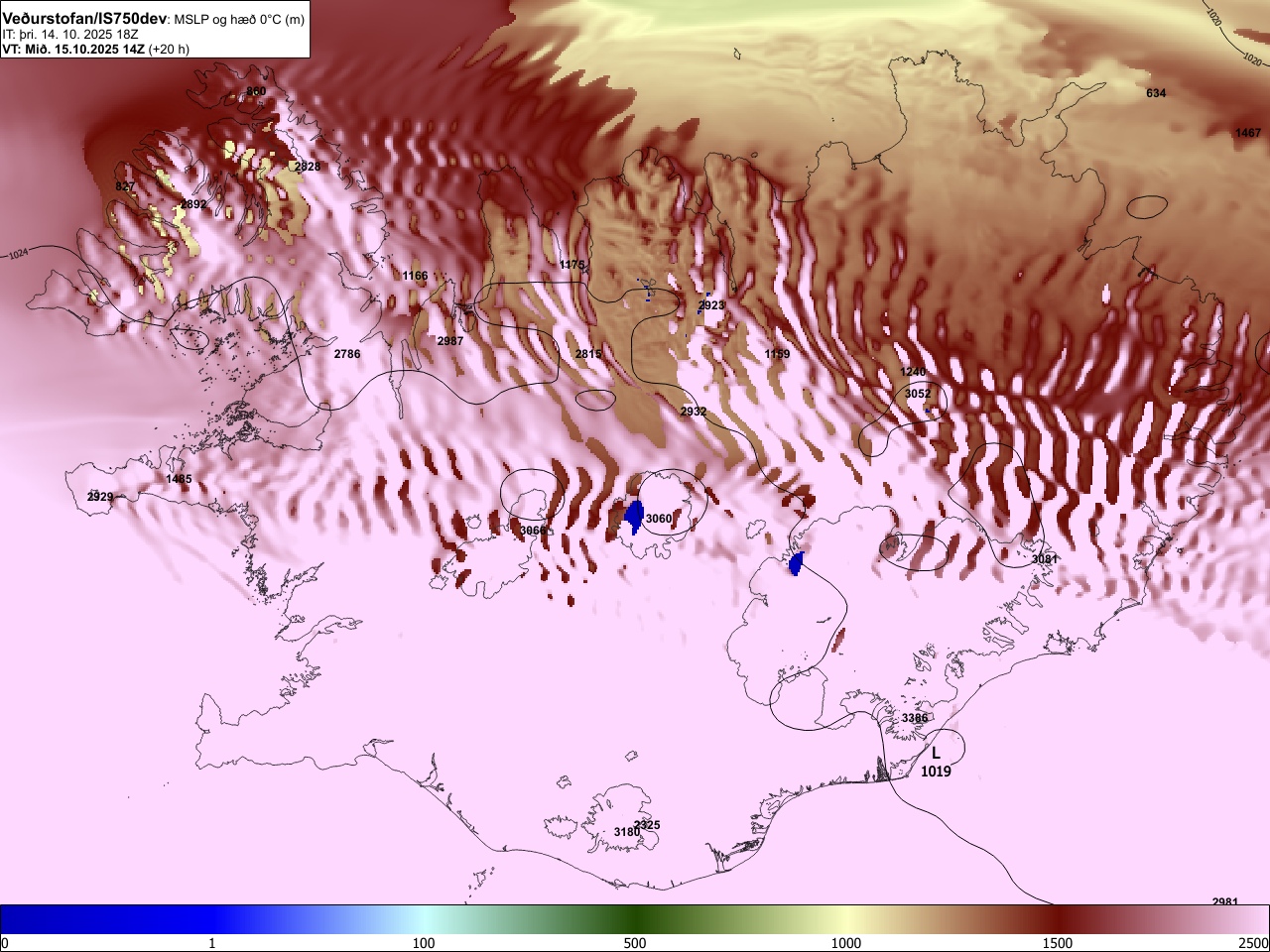
Task: Click the small blue patch at the glacier's northern tip
Action: tap(795, 563)
